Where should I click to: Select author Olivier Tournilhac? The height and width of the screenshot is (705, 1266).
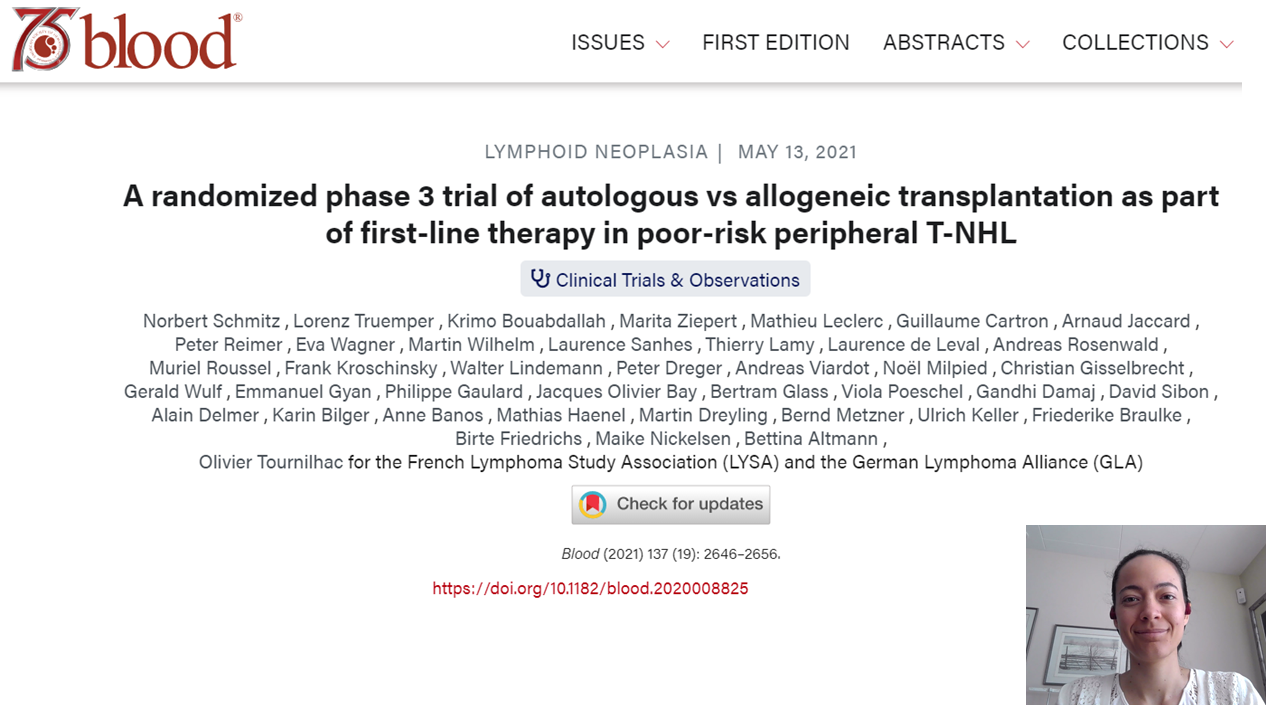(270, 462)
